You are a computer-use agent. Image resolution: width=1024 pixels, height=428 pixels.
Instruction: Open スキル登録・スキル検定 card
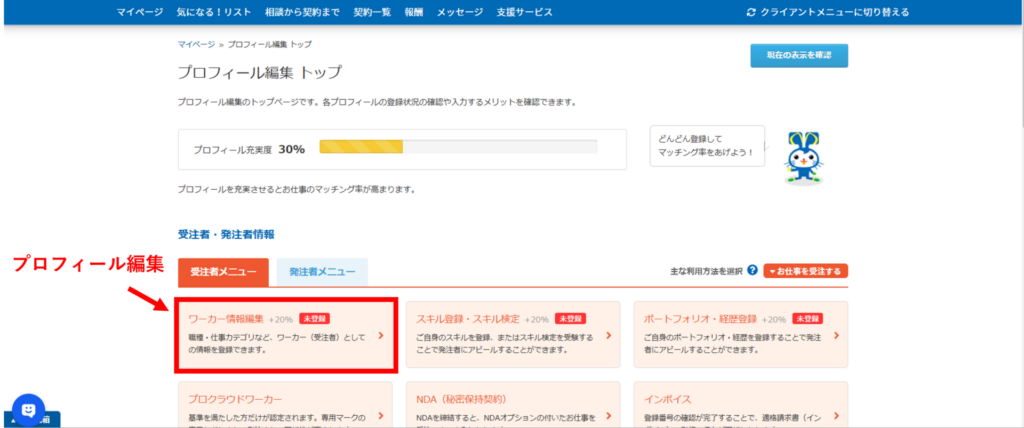pos(513,335)
